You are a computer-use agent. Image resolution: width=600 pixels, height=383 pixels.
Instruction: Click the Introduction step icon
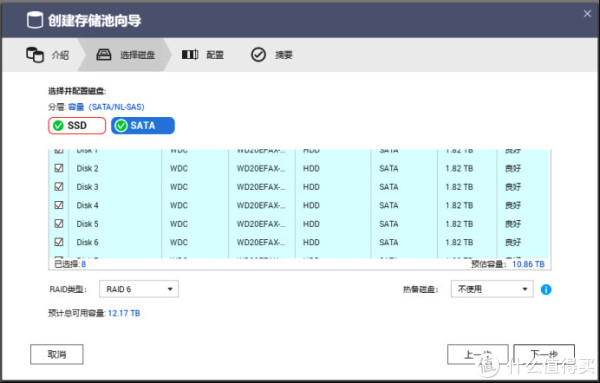click(x=35, y=55)
